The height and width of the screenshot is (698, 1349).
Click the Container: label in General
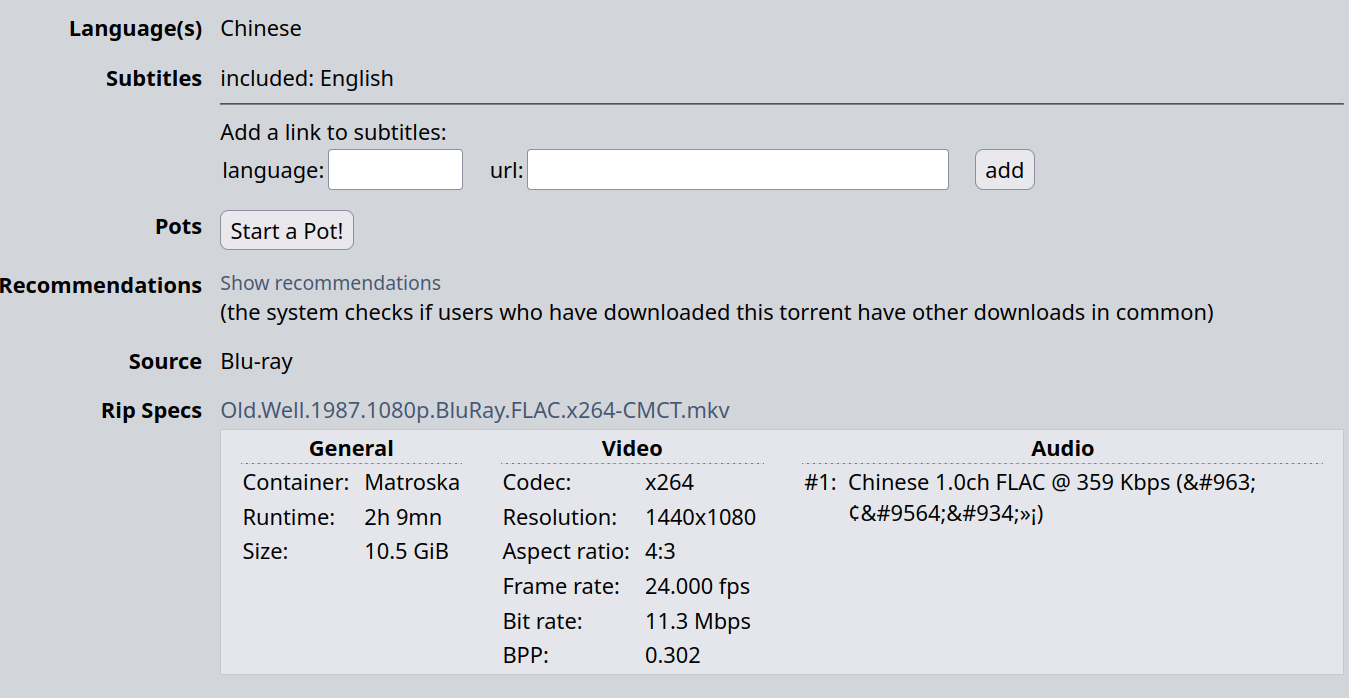(x=296, y=483)
